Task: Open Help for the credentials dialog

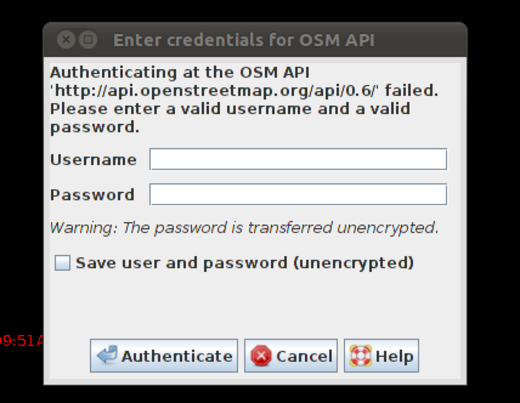Action: pyautogui.click(x=381, y=356)
